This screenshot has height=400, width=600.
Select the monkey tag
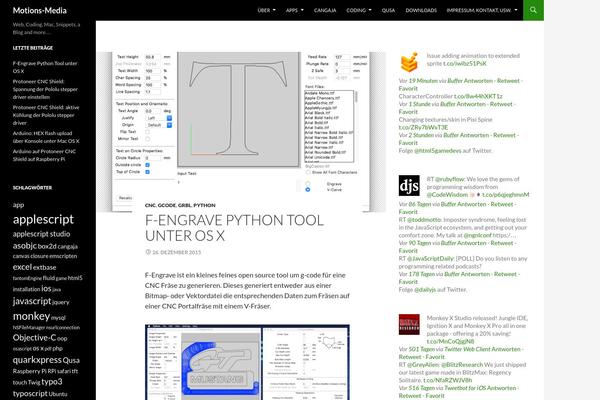pyautogui.click(x=31, y=316)
